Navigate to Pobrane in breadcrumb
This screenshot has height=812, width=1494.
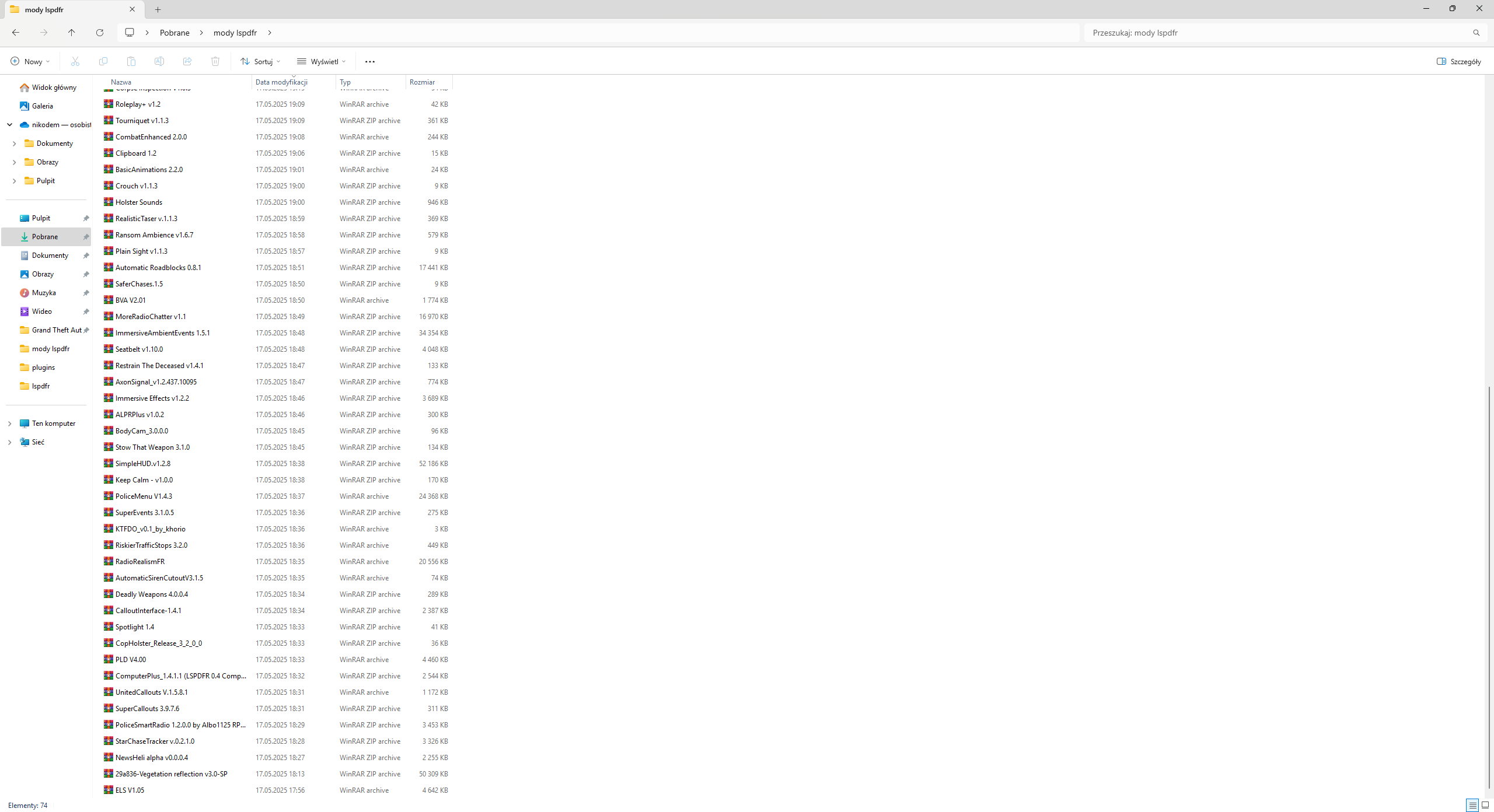point(174,33)
